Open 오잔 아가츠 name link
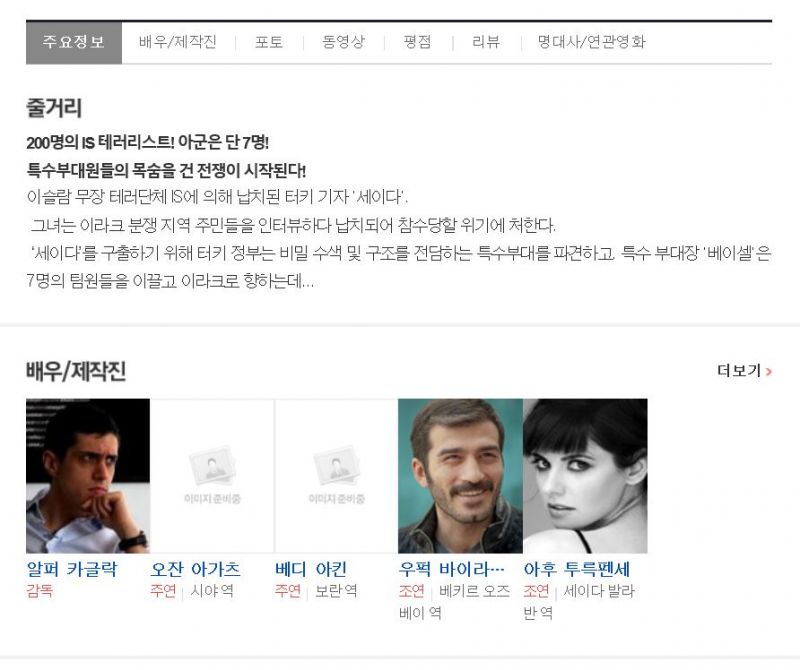 pyautogui.click(x=195, y=569)
